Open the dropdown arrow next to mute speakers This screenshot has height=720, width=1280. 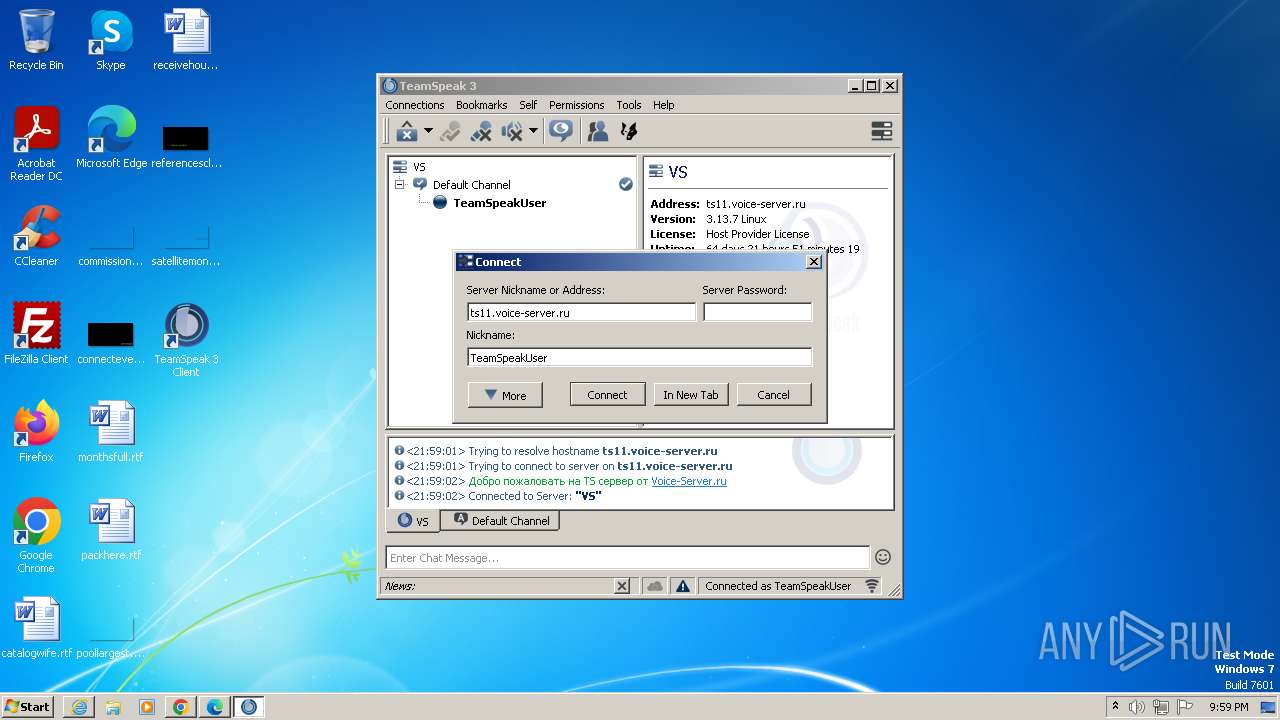pyautogui.click(x=533, y=131)
